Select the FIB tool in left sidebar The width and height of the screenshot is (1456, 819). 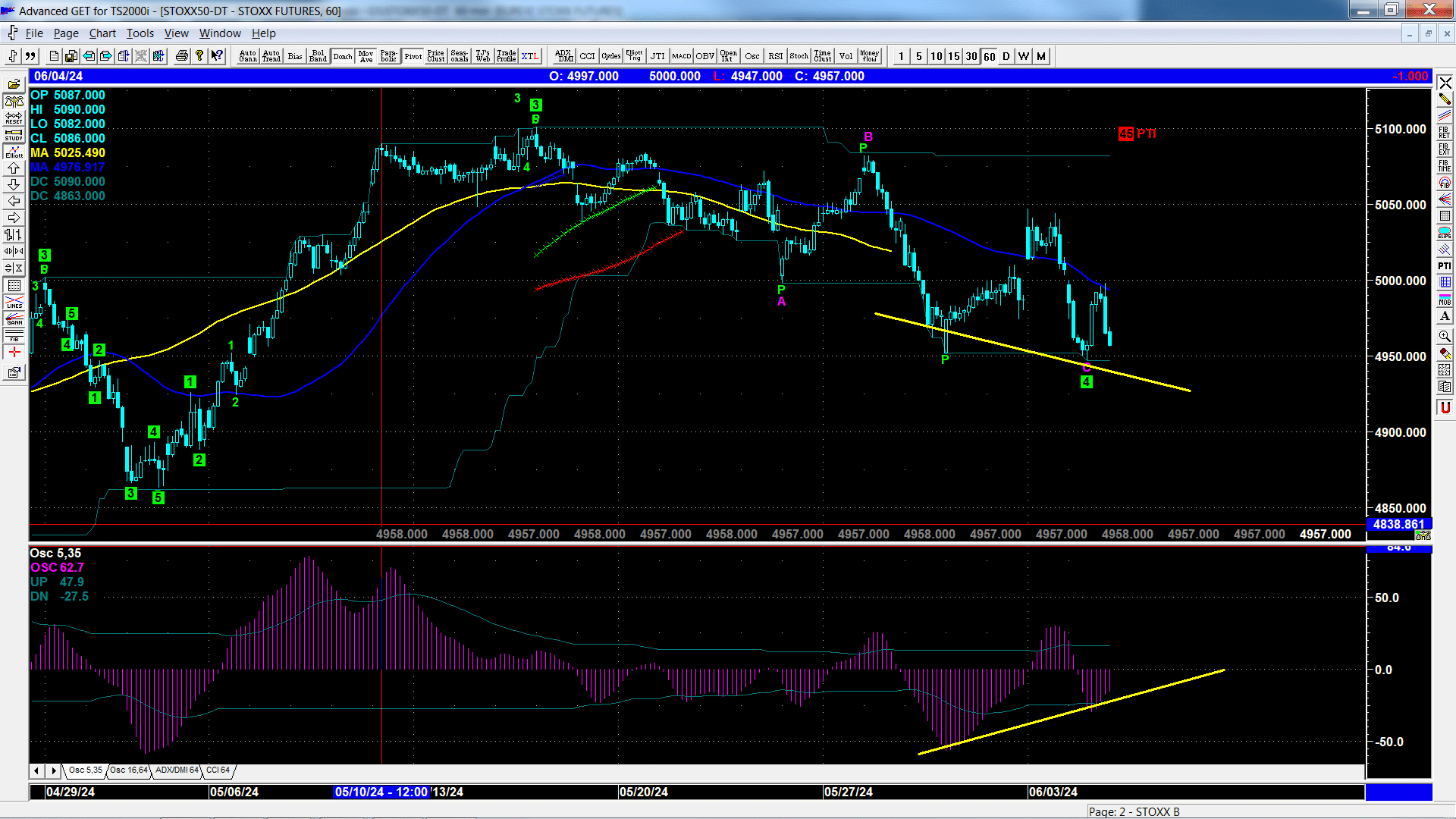pyautogui.click(x=14, y=335)
